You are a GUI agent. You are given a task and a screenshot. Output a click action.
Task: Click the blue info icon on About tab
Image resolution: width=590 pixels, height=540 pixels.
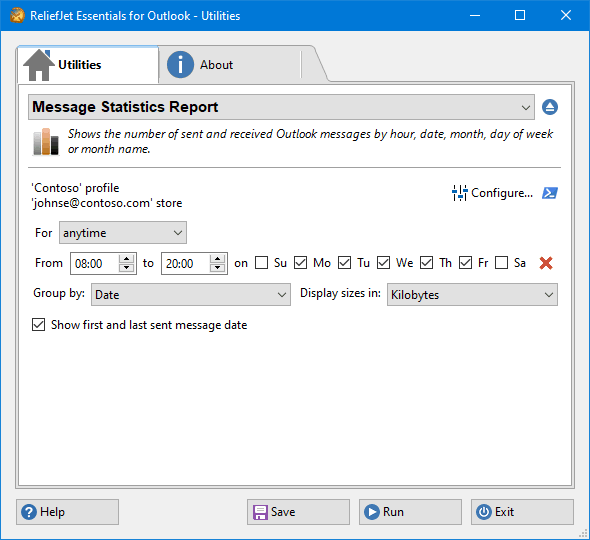[180, 65]
